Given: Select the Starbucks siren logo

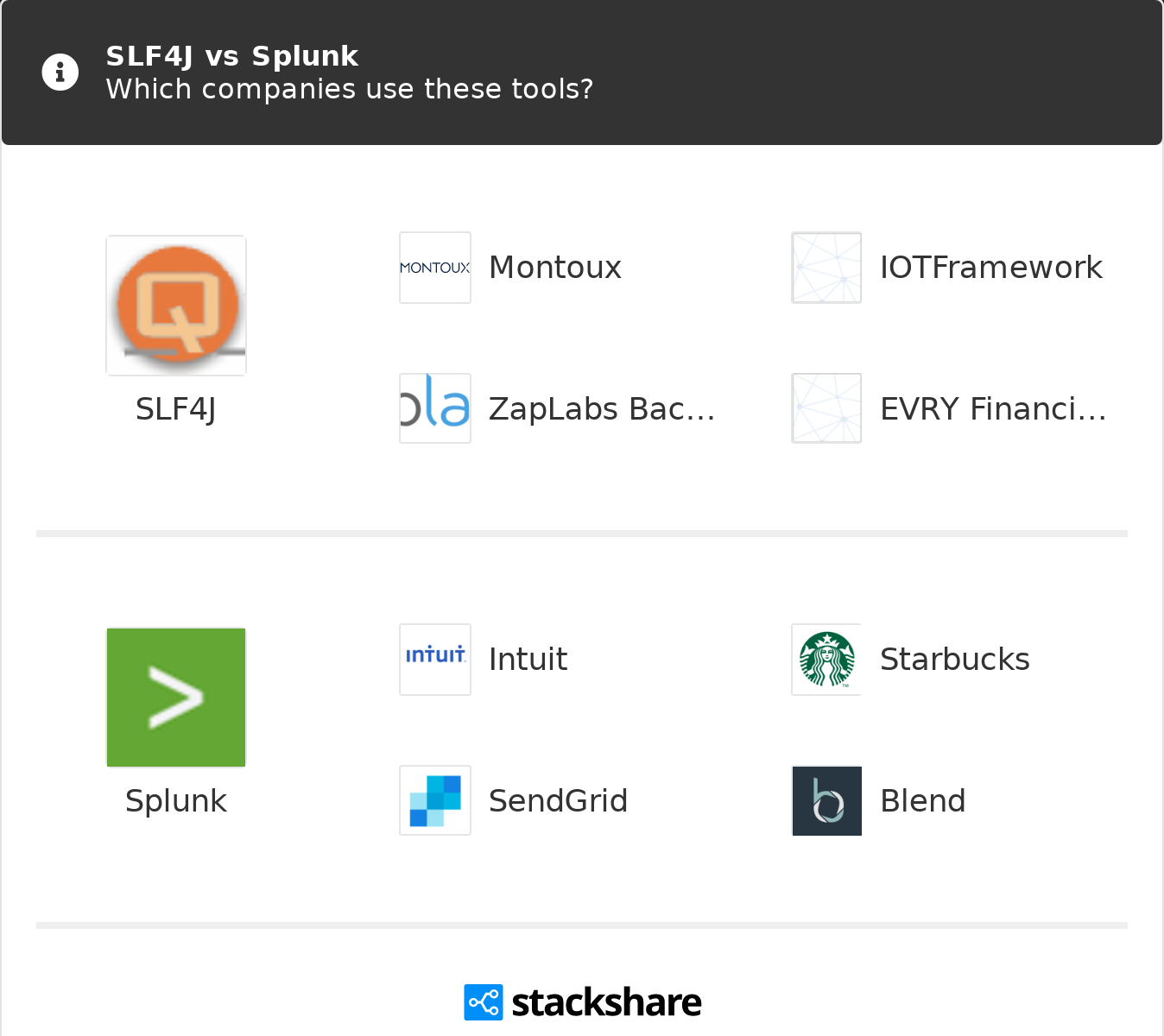Looking at the screenshot, I should (x=826, y=659).
